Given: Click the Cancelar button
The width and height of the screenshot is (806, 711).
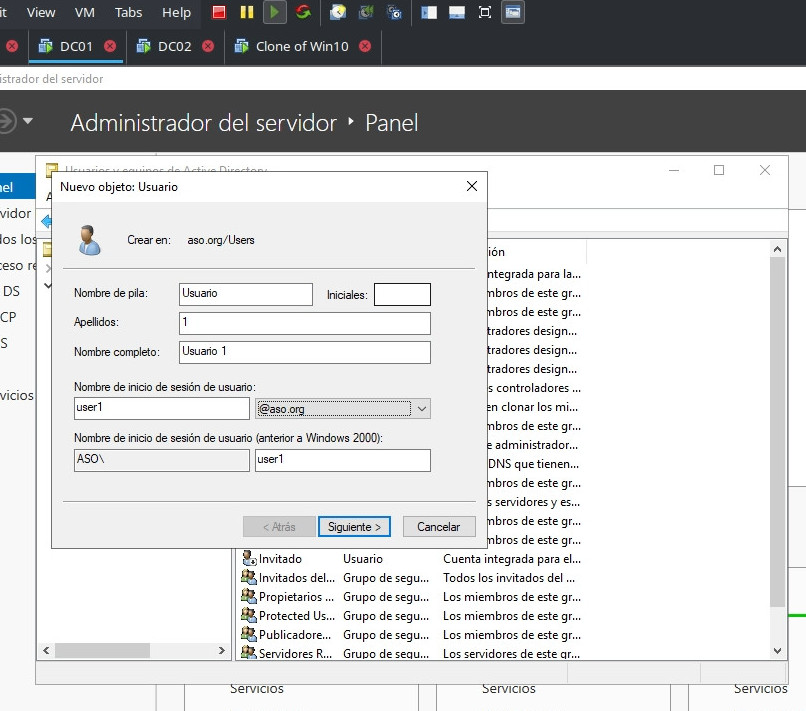Looking at the screenshot, I should (438, 526).
